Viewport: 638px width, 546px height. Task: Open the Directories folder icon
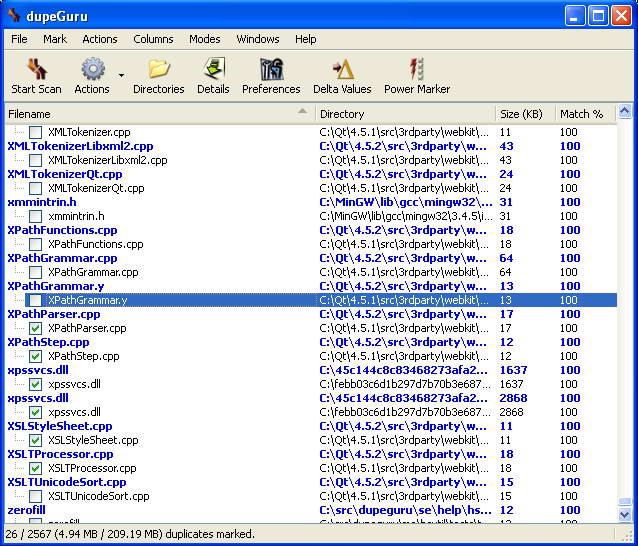(x=159, y=68)
